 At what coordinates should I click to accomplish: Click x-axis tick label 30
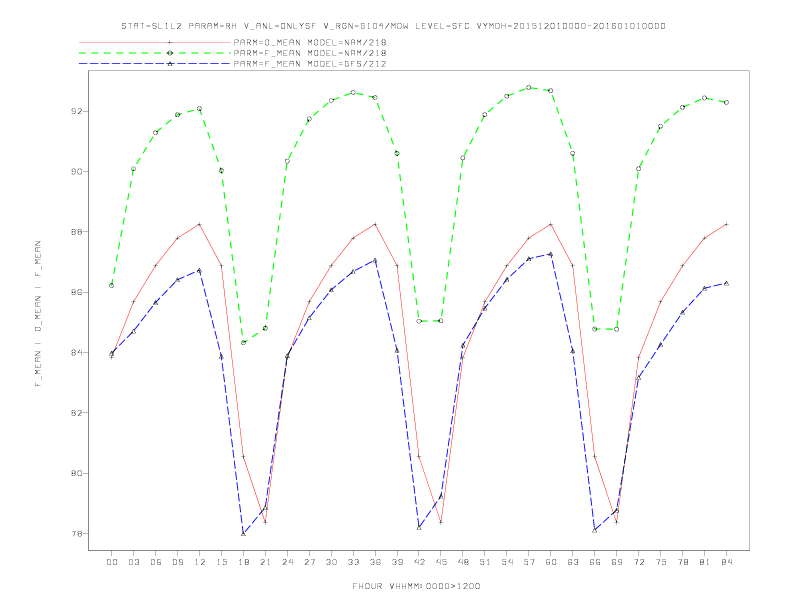pyautogui.click(x=331, y=562)
